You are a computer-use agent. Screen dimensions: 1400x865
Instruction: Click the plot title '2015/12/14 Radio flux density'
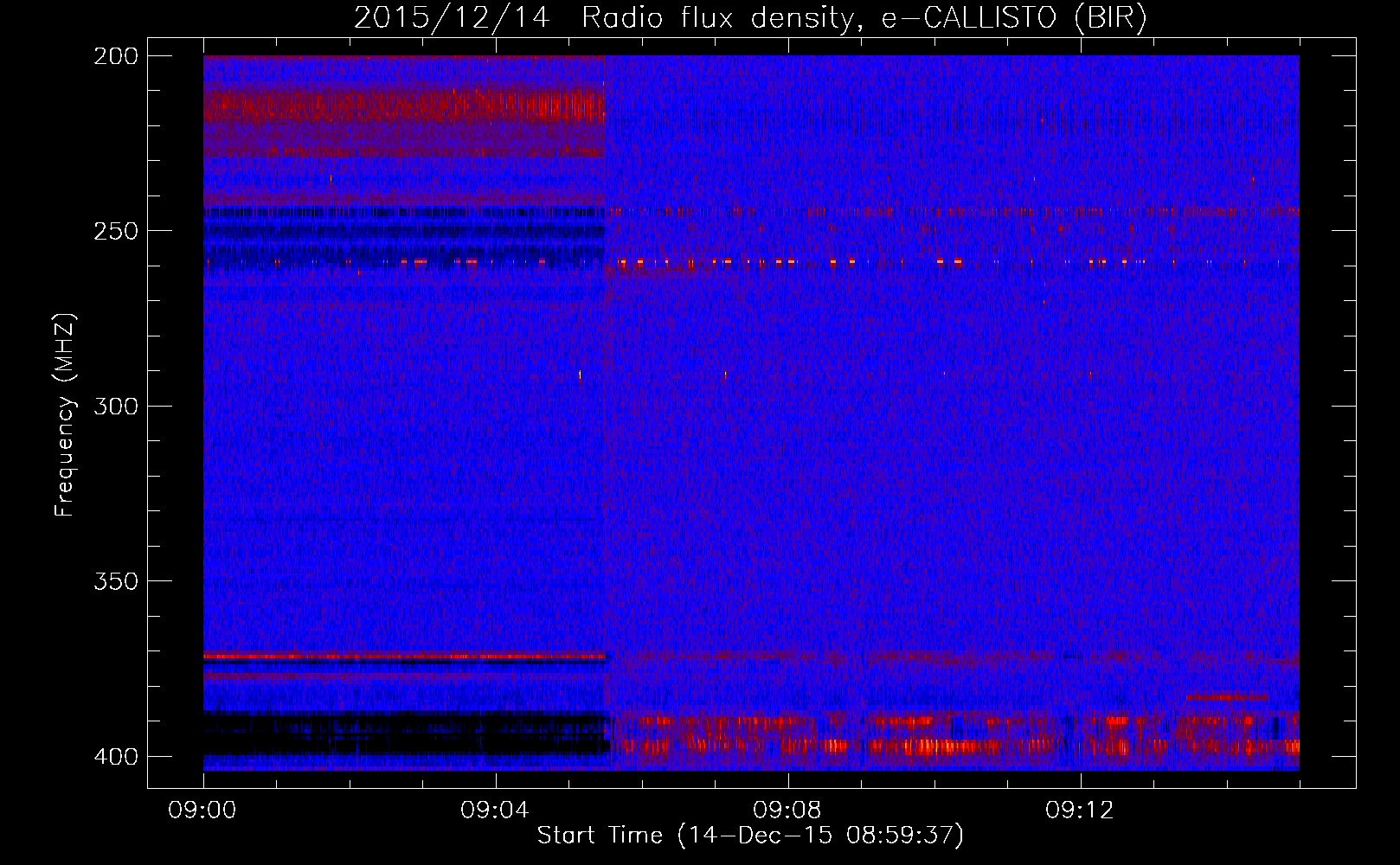point(750,18)
